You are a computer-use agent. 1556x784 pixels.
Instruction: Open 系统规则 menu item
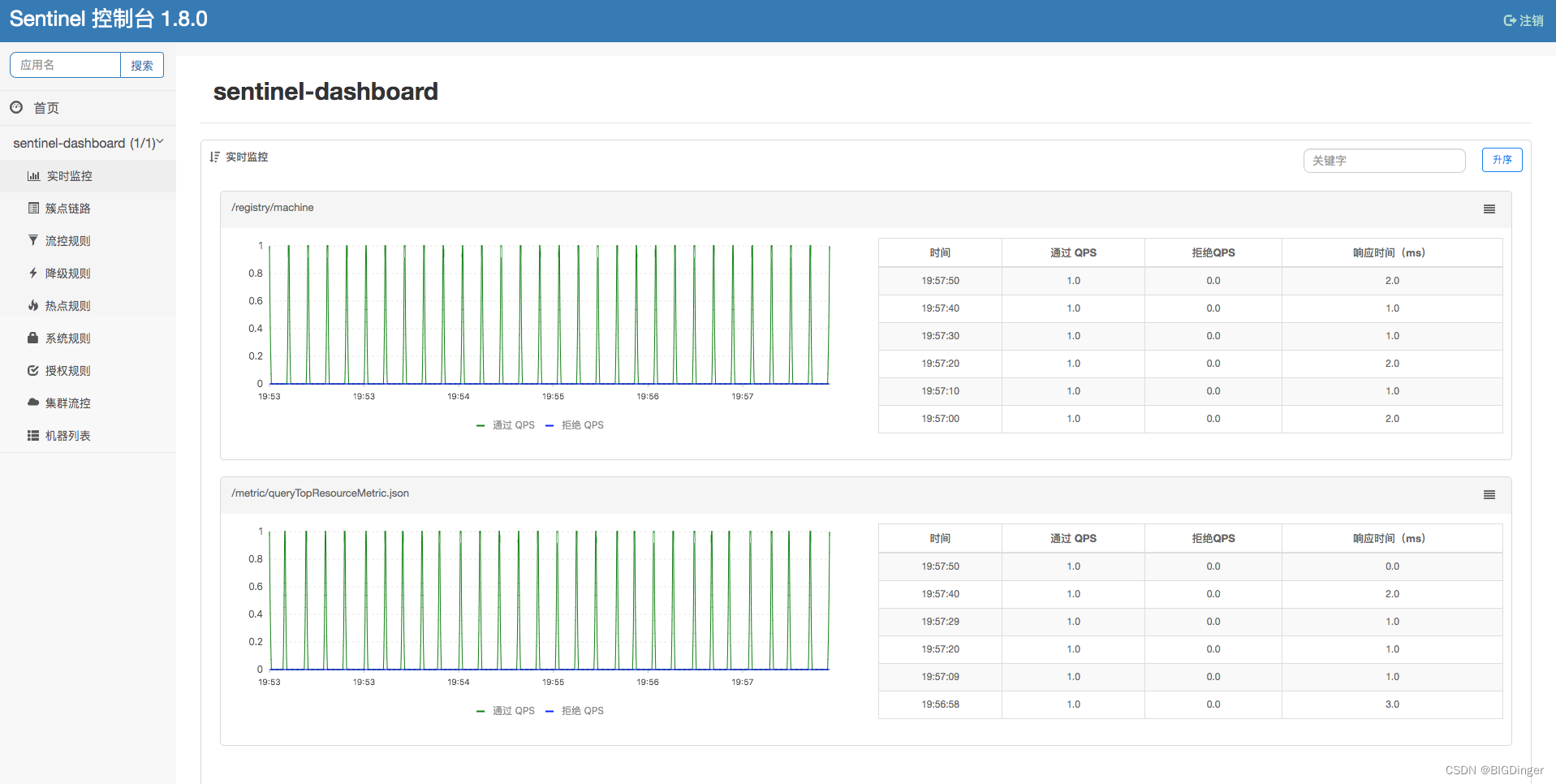click(88, 338)
